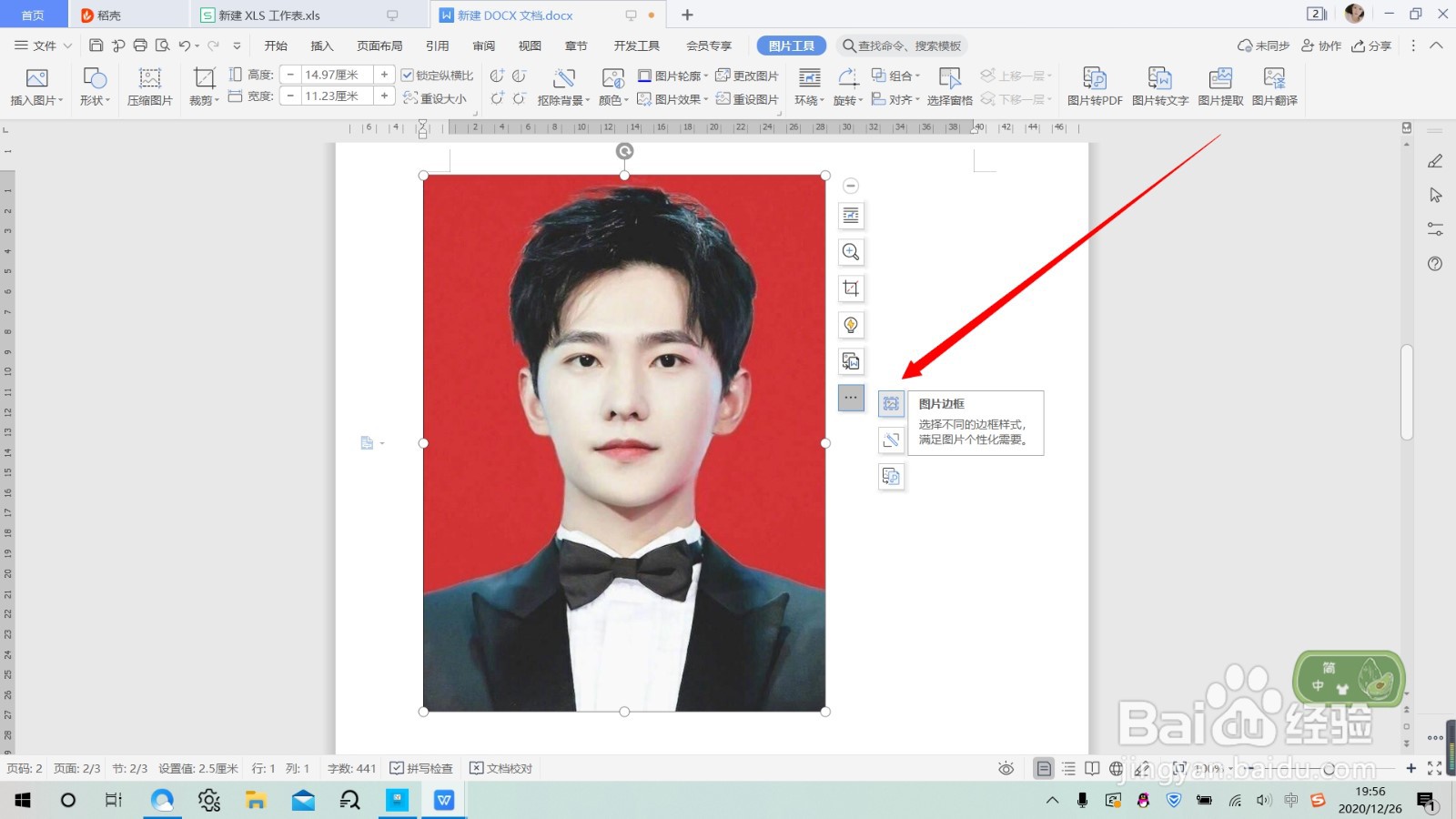Open 组合 group dropdown
The width and height of the screenshot is (1456, 819).
point(895,76)
